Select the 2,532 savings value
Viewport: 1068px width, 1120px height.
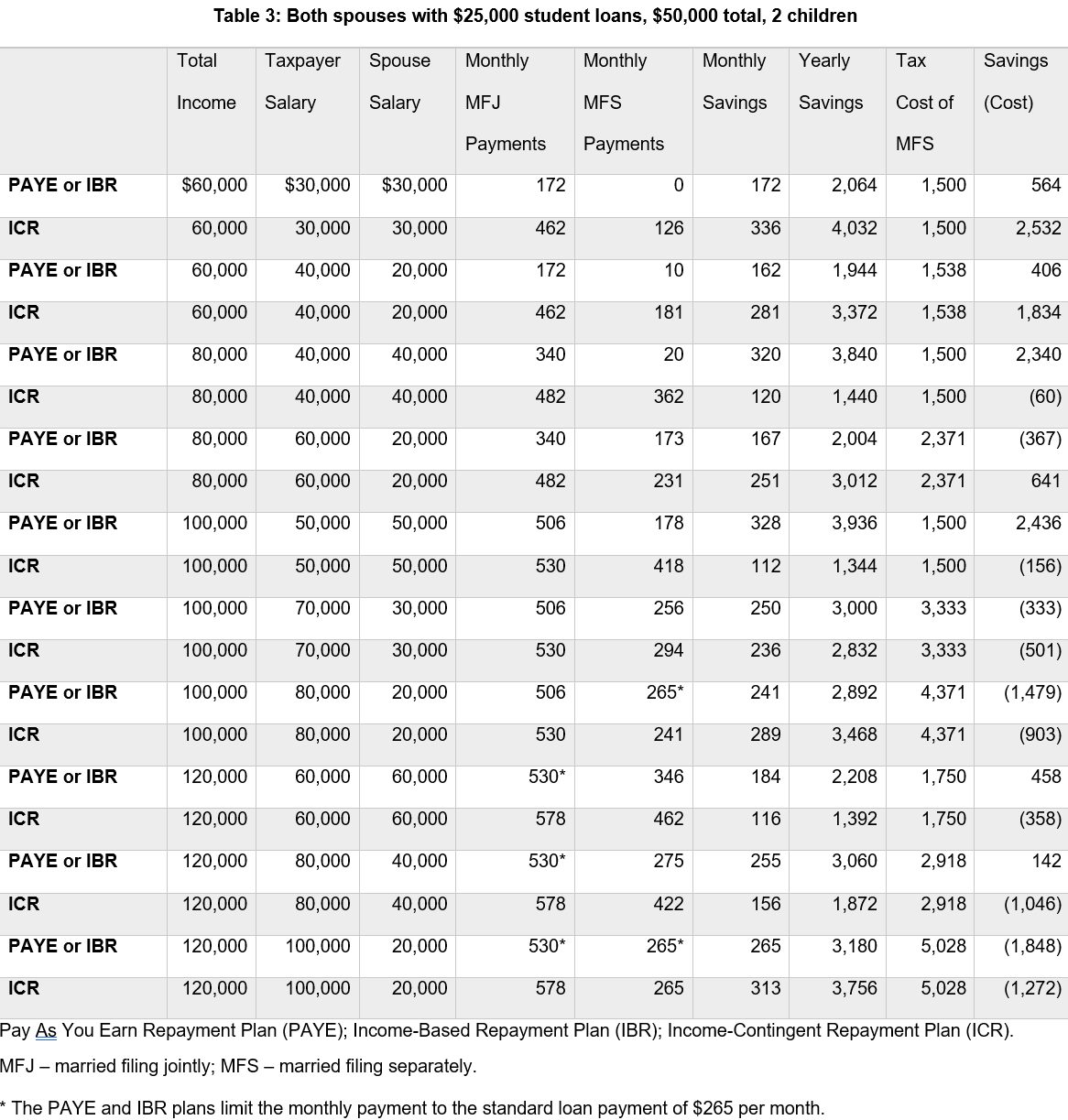click(1038, 228)
